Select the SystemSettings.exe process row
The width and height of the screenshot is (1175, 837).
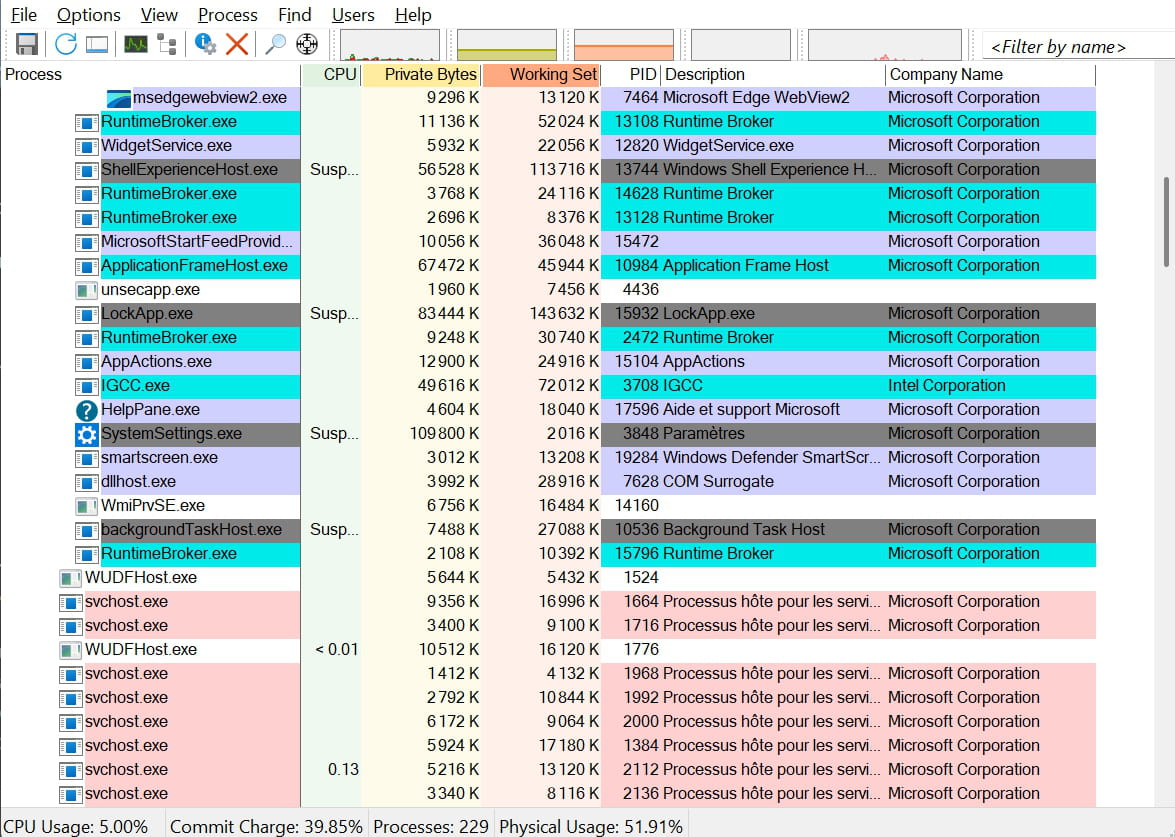(171, 434)
